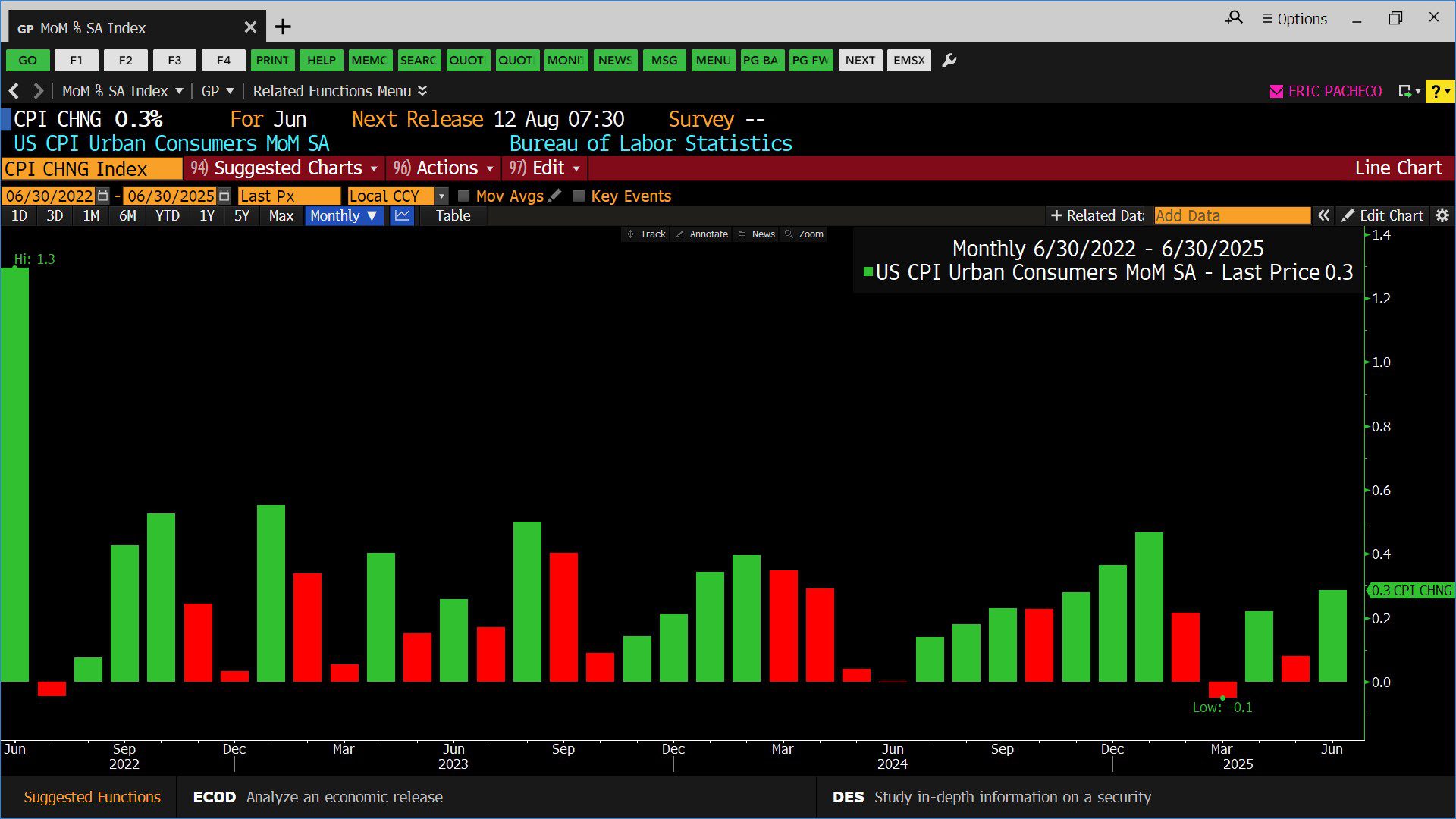Click the user search icon in the title bar
The image size is (1456, 819).
(x=1234, y=17)
